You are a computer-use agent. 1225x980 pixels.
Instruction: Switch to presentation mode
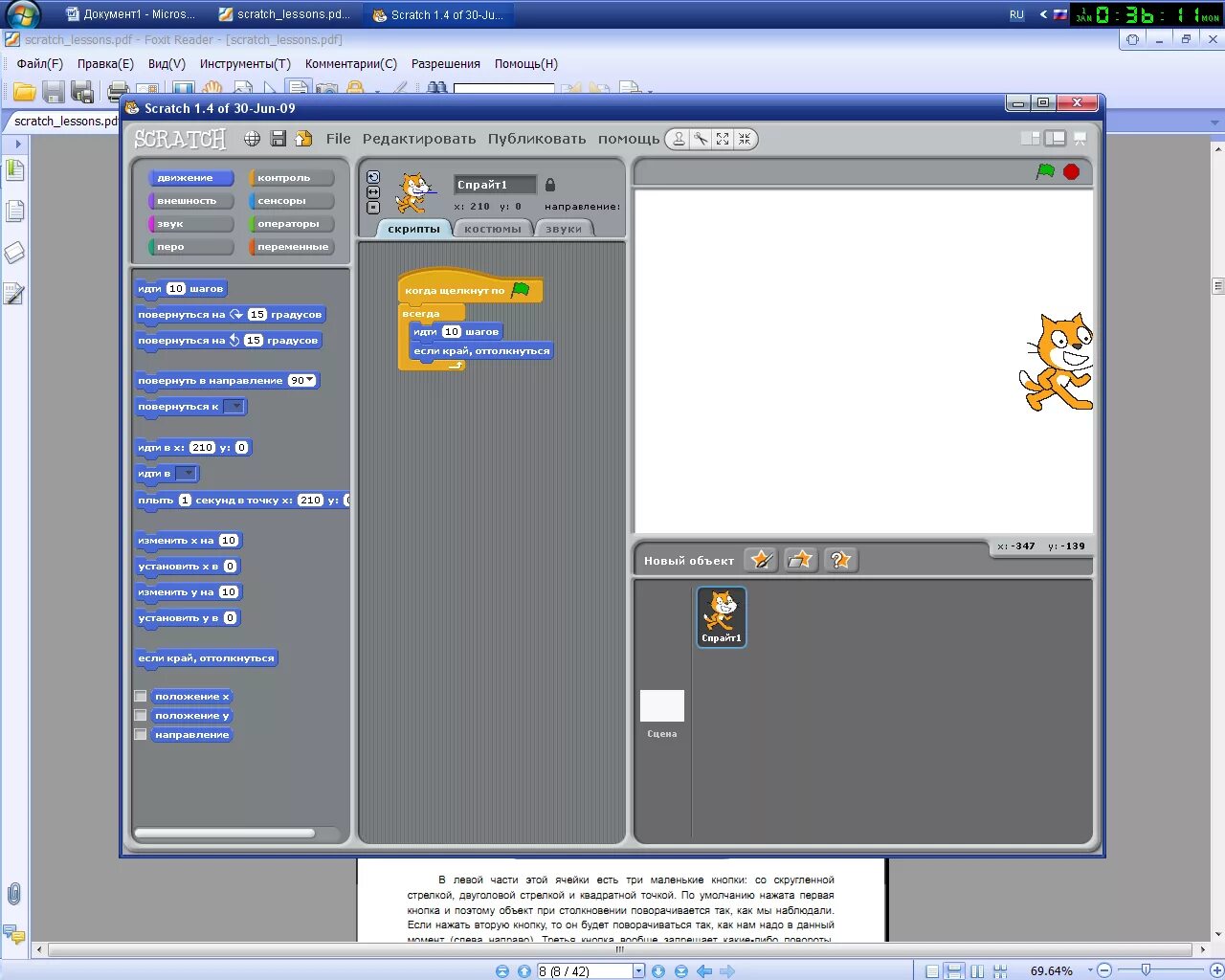click(1080, 138)
